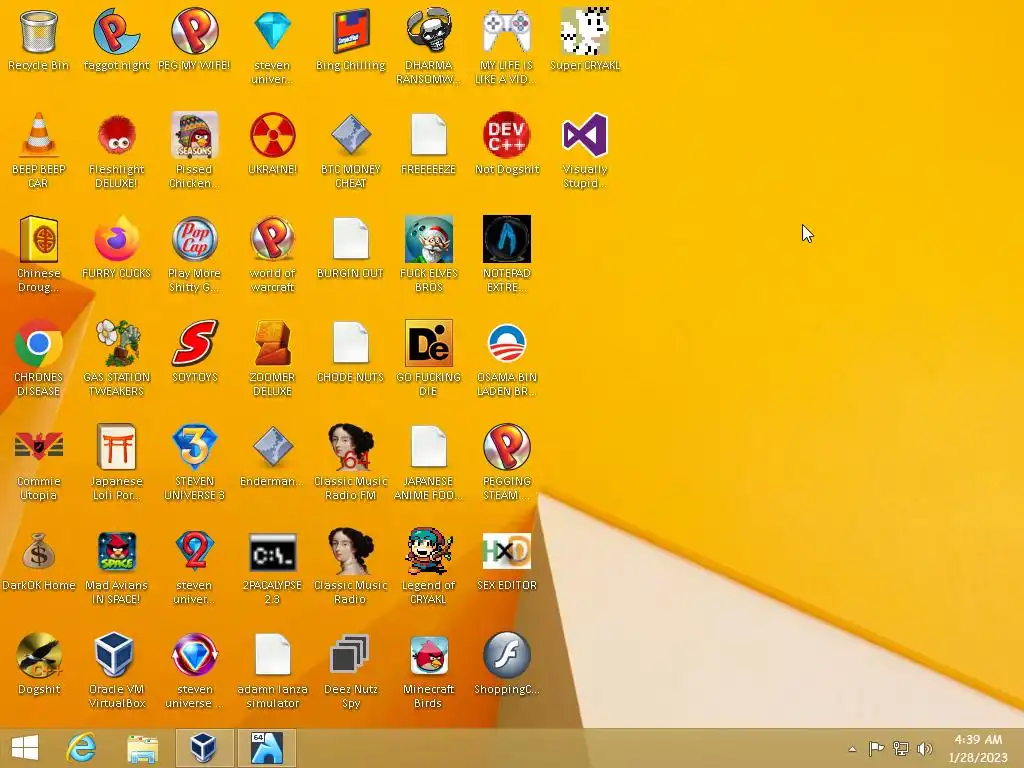Select the 2PACALYPSE 2.3 console icon
The height and width of the screenshot is (768, 1024).
click(x=272, y=552)
